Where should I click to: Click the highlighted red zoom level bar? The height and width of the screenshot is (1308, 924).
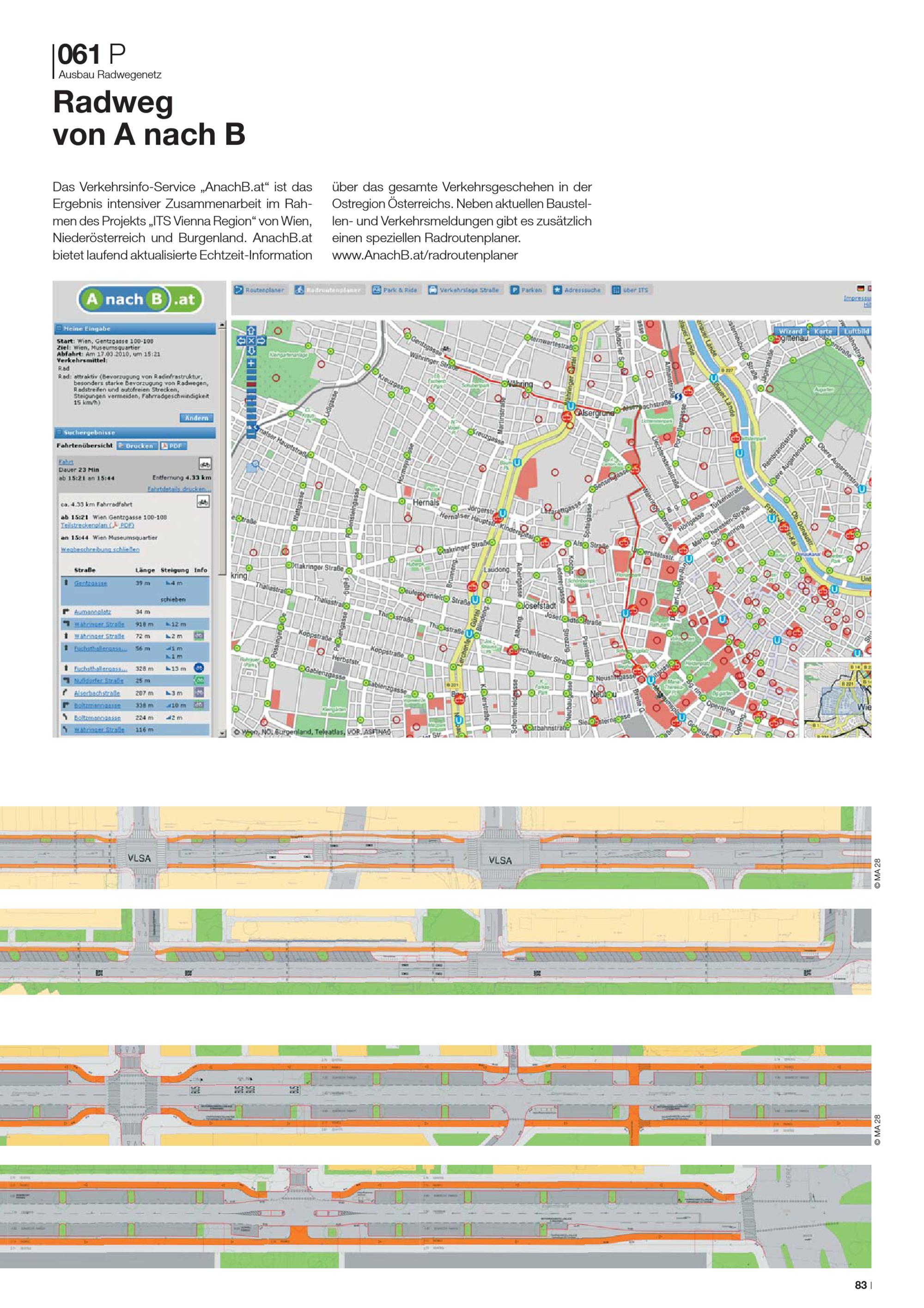pyautogui.click(x=251, y=385)
